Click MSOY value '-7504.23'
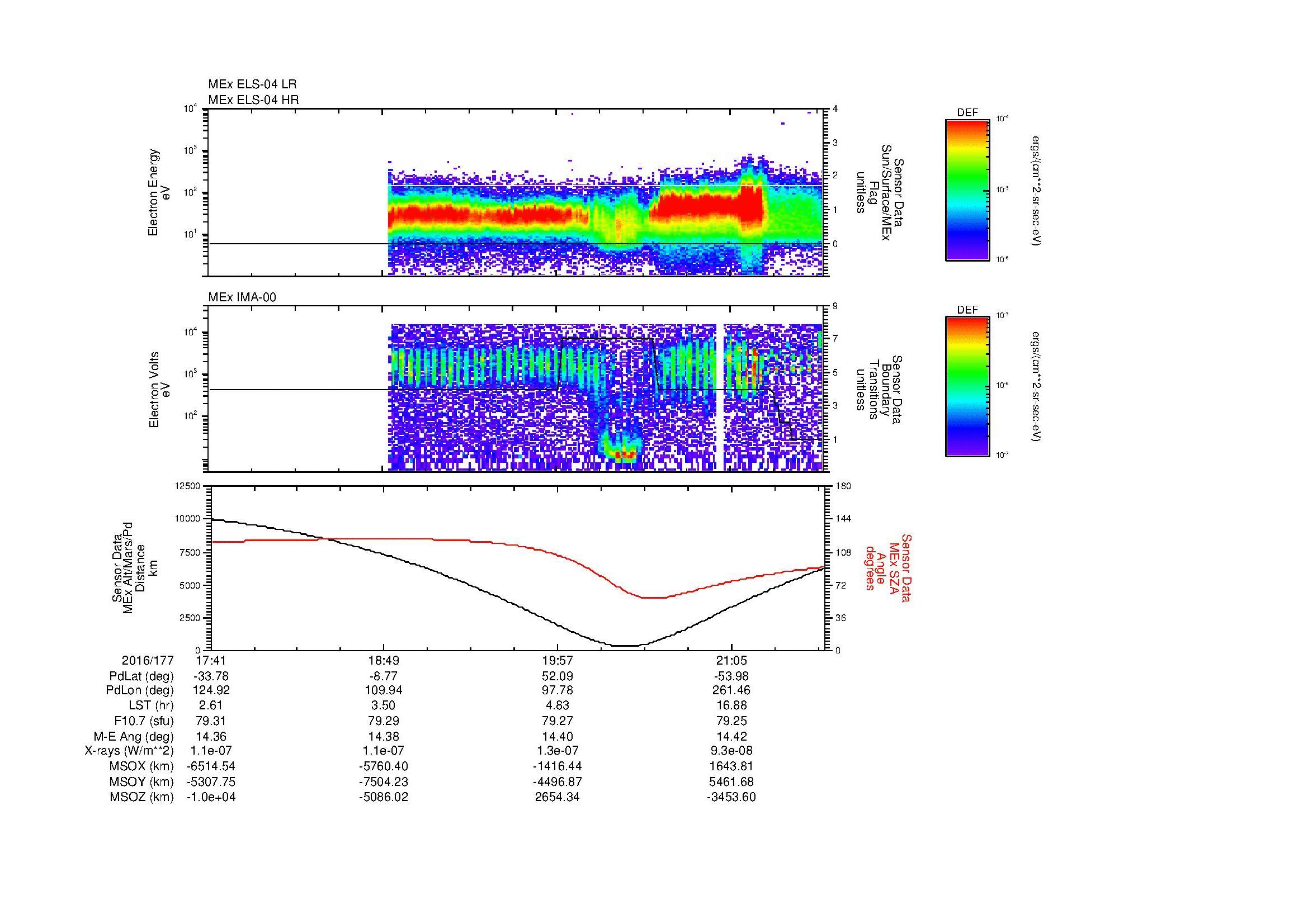 tap(384, 782)
